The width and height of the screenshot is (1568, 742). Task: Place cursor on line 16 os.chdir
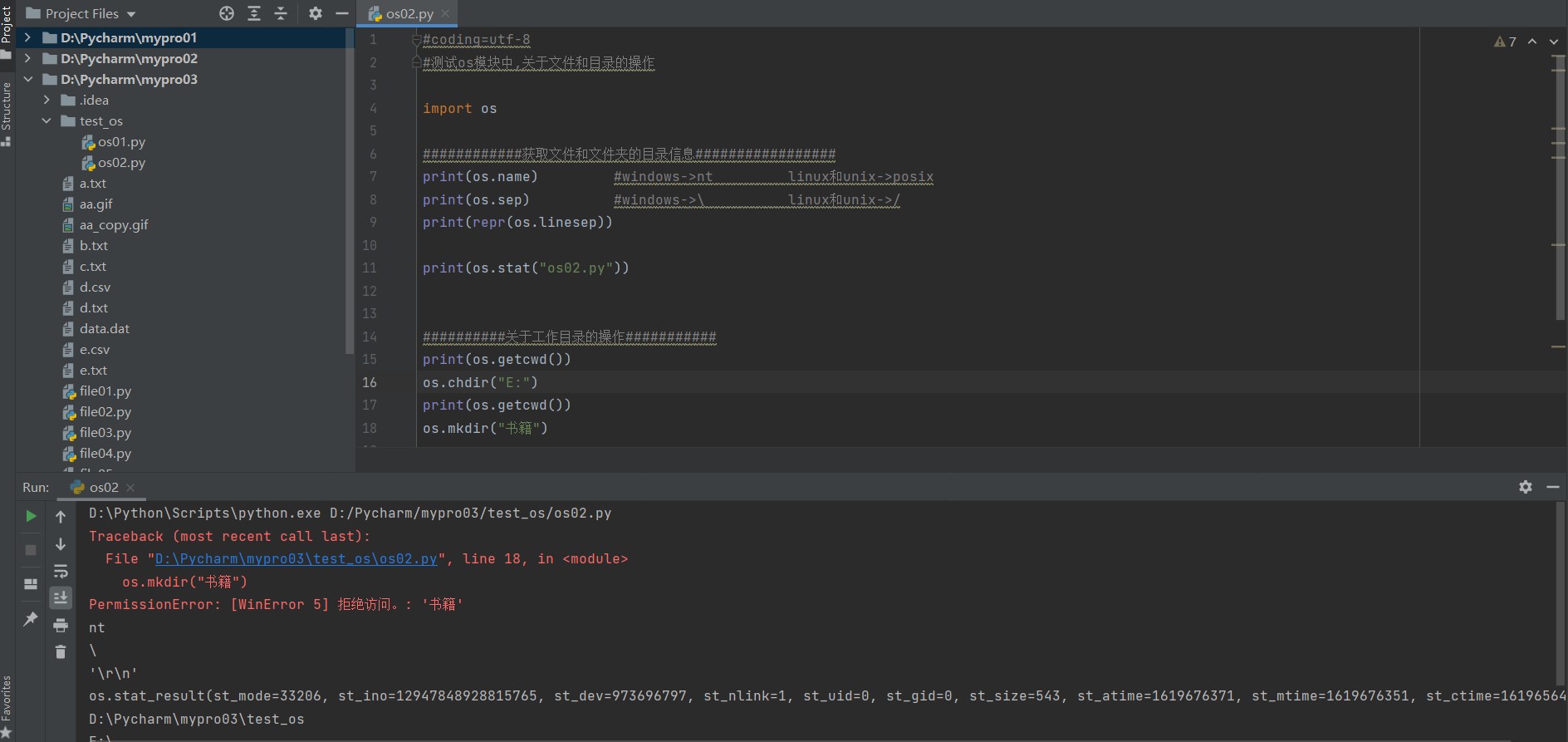click(x=480, y=382)
